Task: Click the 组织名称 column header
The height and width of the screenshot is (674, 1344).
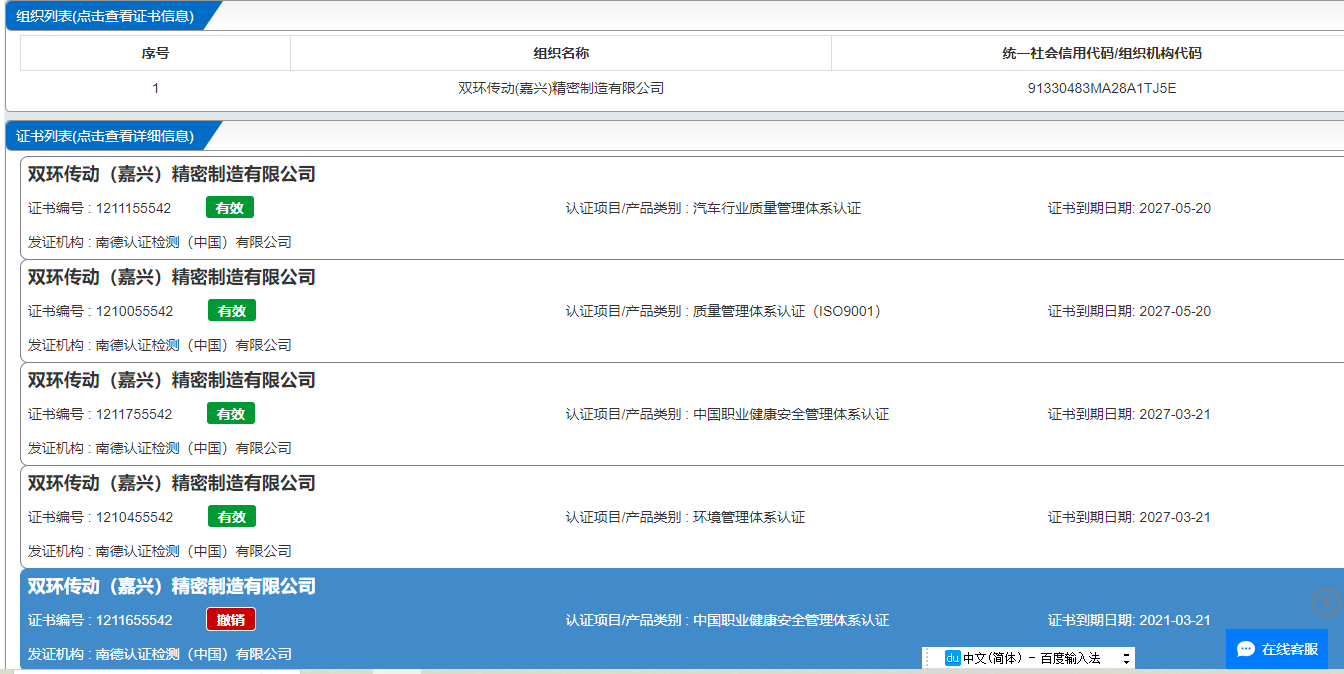Action: [x=561, y=53]
